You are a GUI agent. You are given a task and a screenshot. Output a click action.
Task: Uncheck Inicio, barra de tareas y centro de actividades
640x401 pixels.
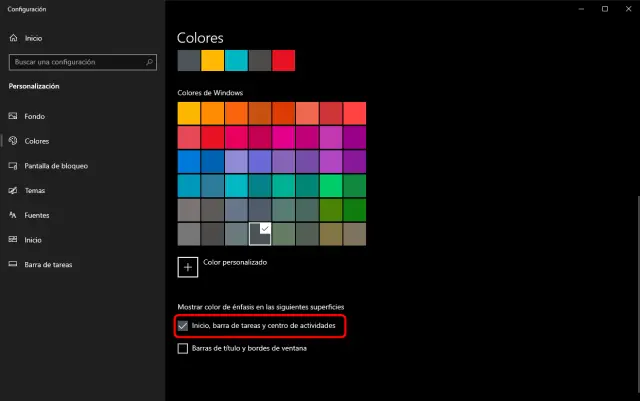tap(183, 326)
